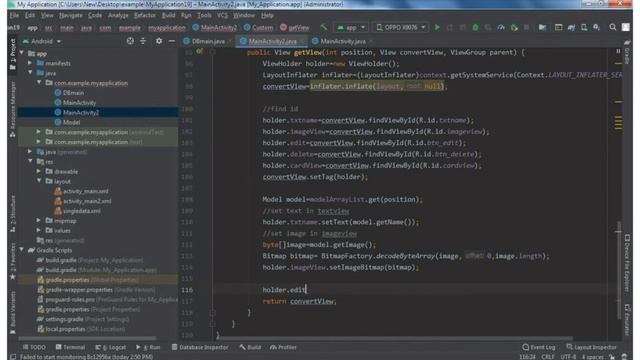Open the File menu
Viewport: 640px width, 360px height.
click(x=14, y=15)
